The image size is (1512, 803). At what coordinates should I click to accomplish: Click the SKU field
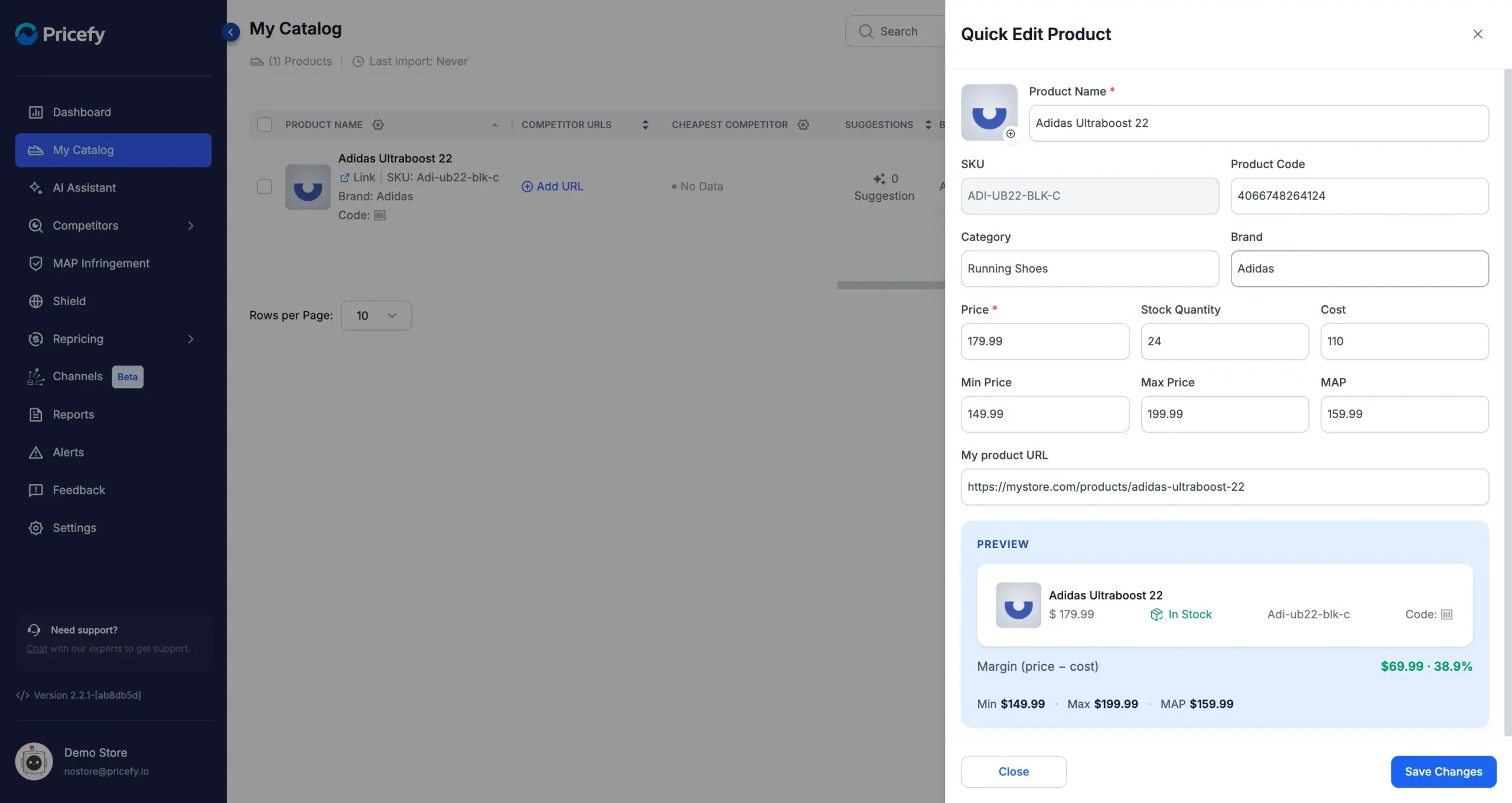click(x=1090, y=195)
